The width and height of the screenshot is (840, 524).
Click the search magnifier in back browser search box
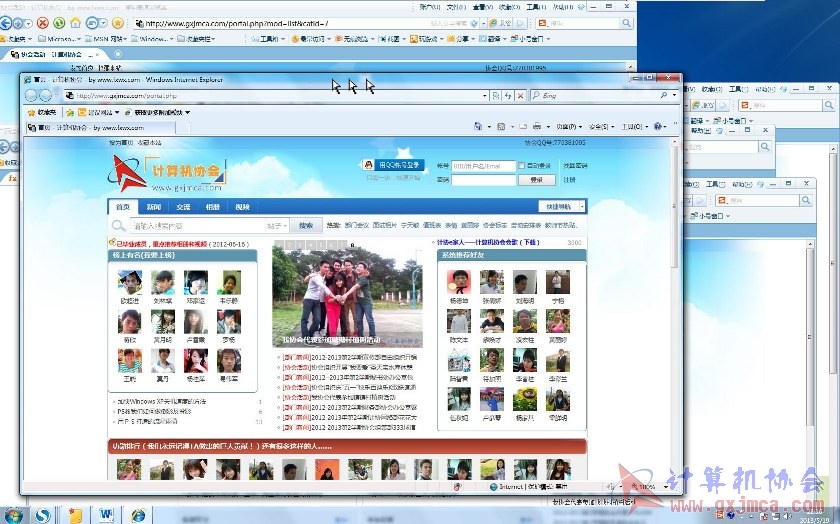pos(626,23)
